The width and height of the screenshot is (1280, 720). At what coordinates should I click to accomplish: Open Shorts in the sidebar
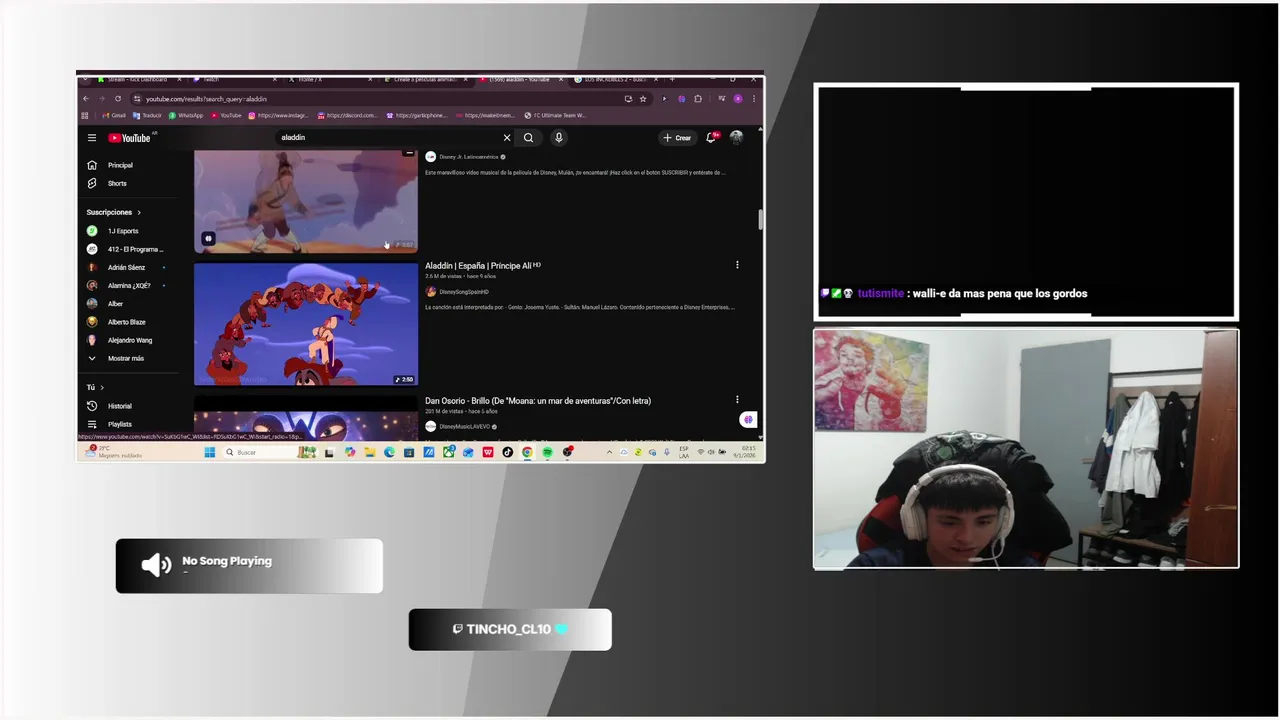coord(117,183)
